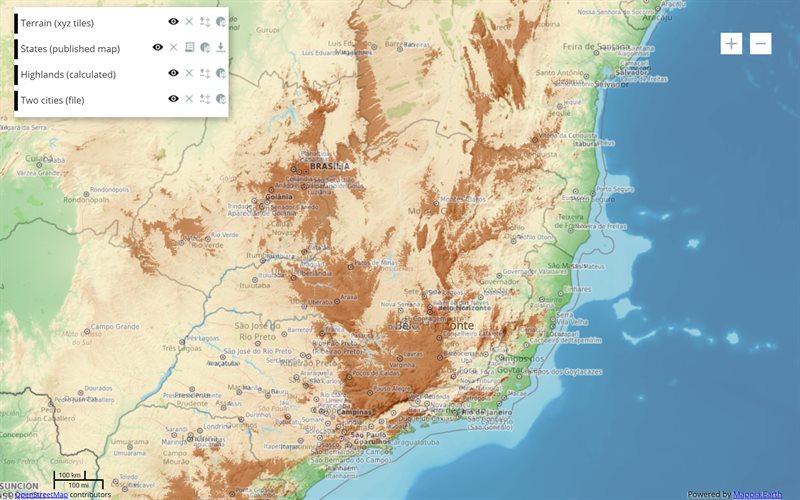Click the globe icon for Highlands (calculated)

pyautogui.click(x=220, y=73)
